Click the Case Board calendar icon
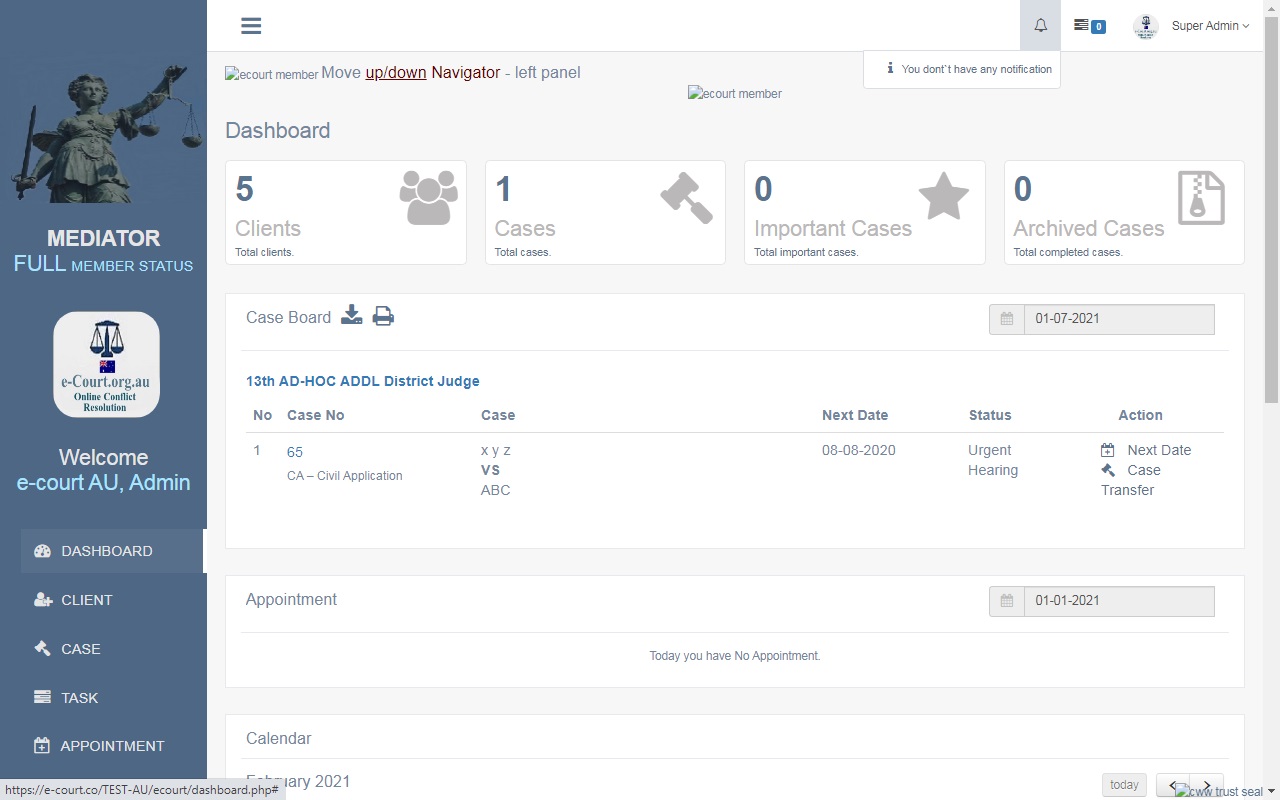The image size is (1280, 800). [x=1007, y=319]
